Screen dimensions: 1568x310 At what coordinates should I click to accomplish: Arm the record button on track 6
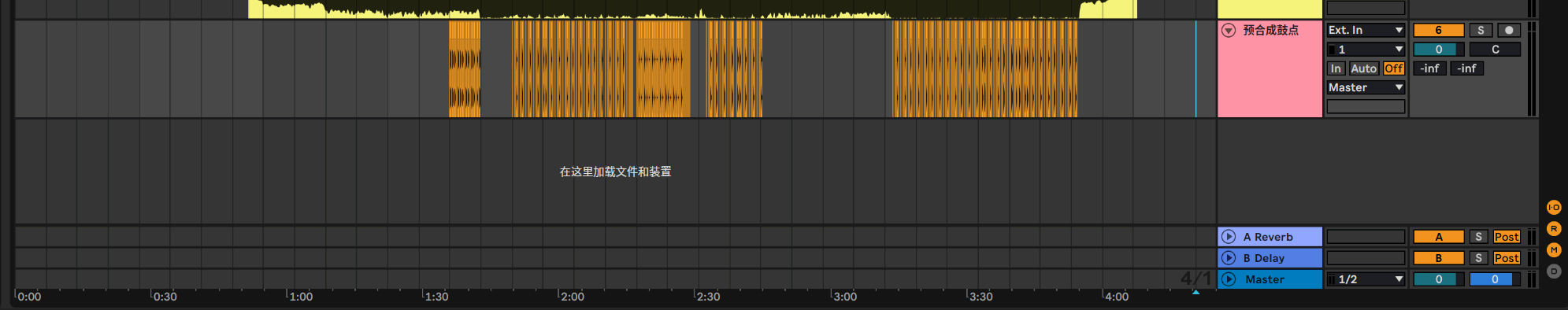click(1509, 30)
